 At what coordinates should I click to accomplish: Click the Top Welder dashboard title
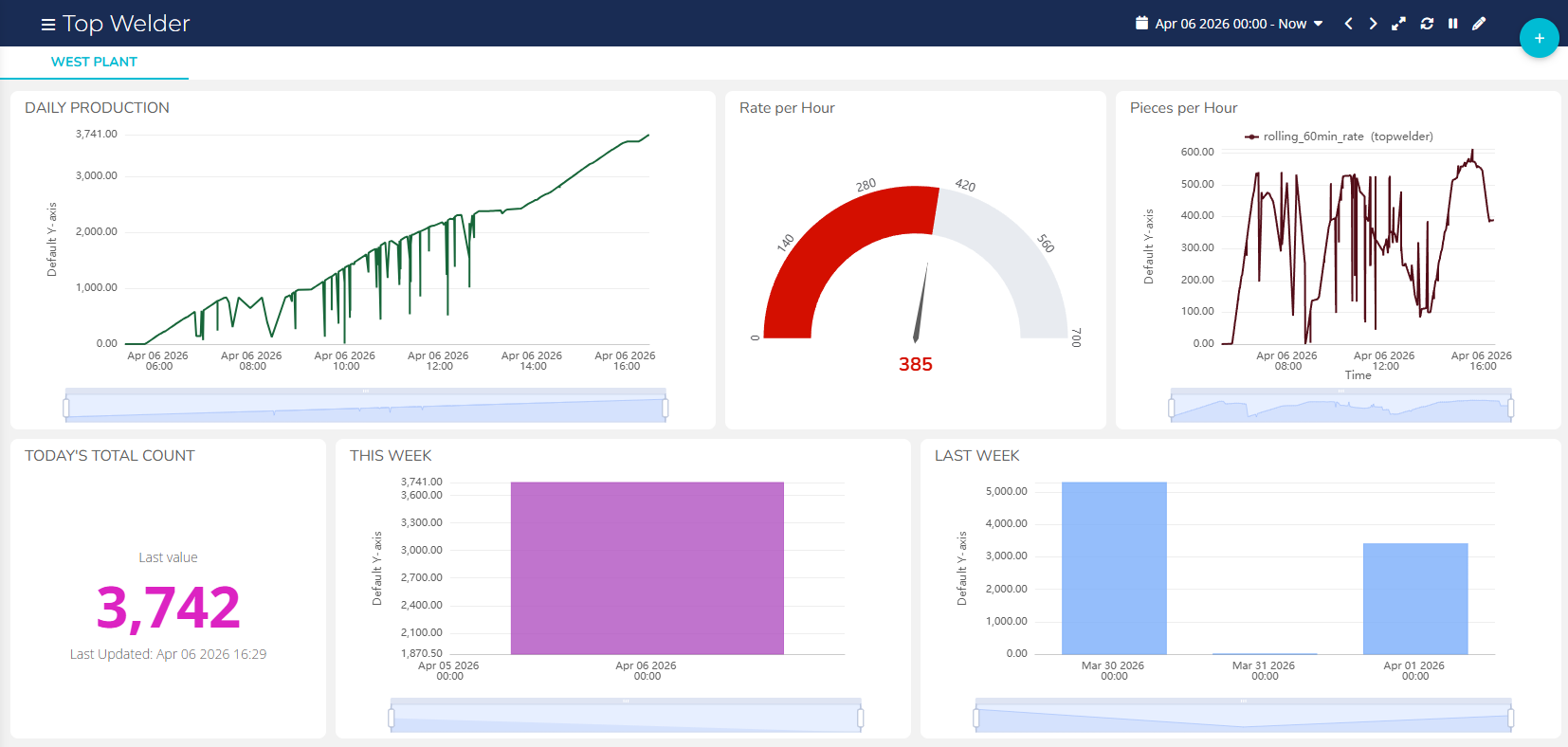coord(126,24)
